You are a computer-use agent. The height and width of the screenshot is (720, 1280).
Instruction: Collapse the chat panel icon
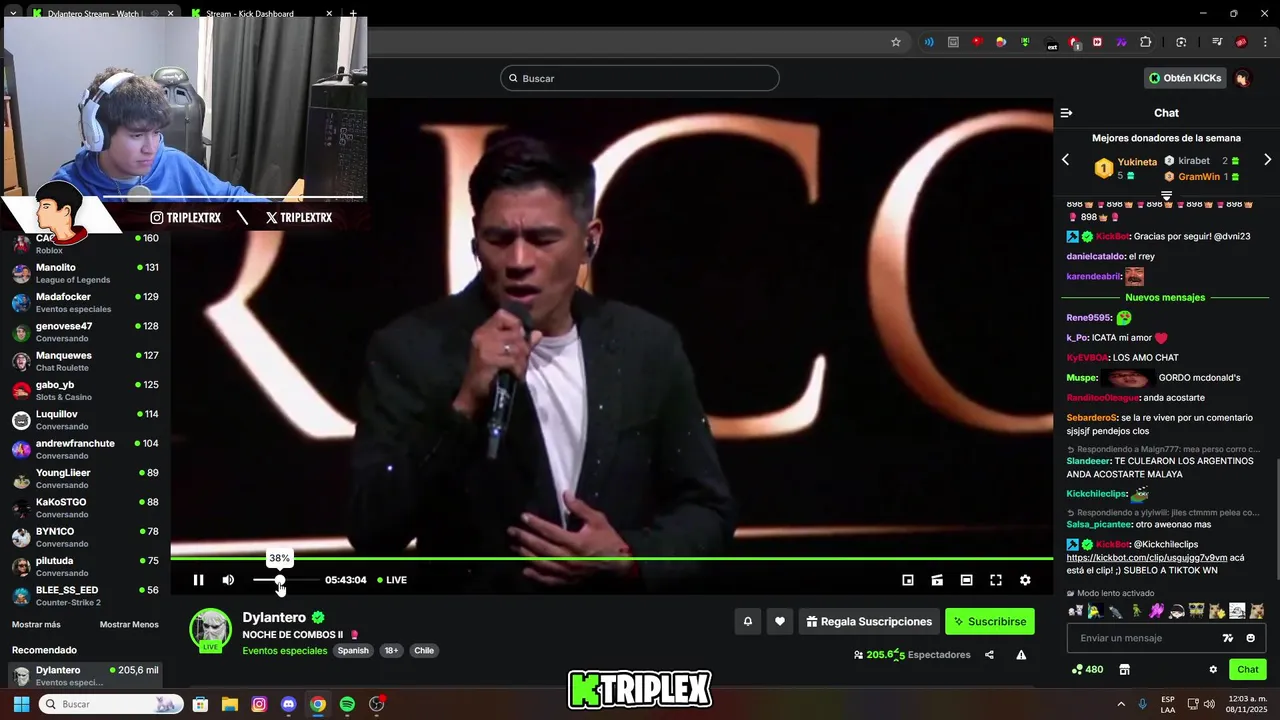coord(1066,113)
